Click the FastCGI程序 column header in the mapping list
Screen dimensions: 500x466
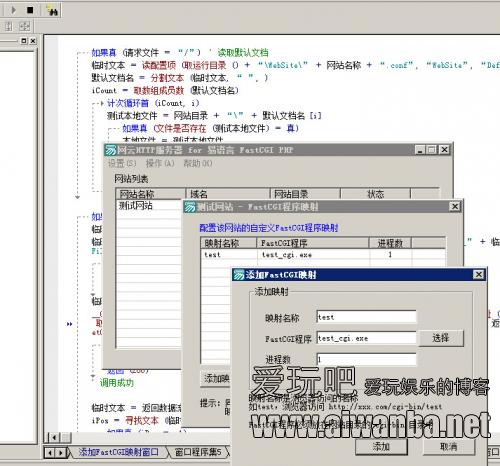pyautogui.click(x=313, y=243)
